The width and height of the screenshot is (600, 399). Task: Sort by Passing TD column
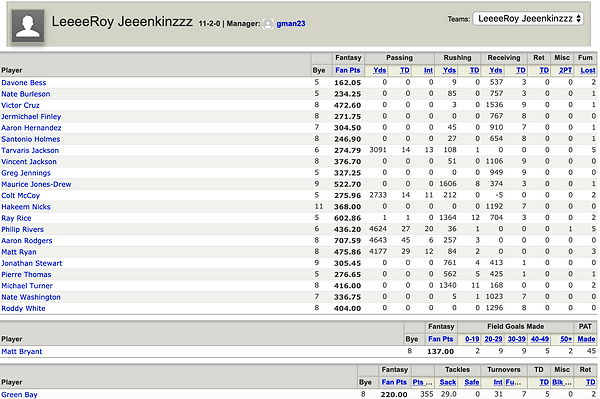tap(404, 70)
